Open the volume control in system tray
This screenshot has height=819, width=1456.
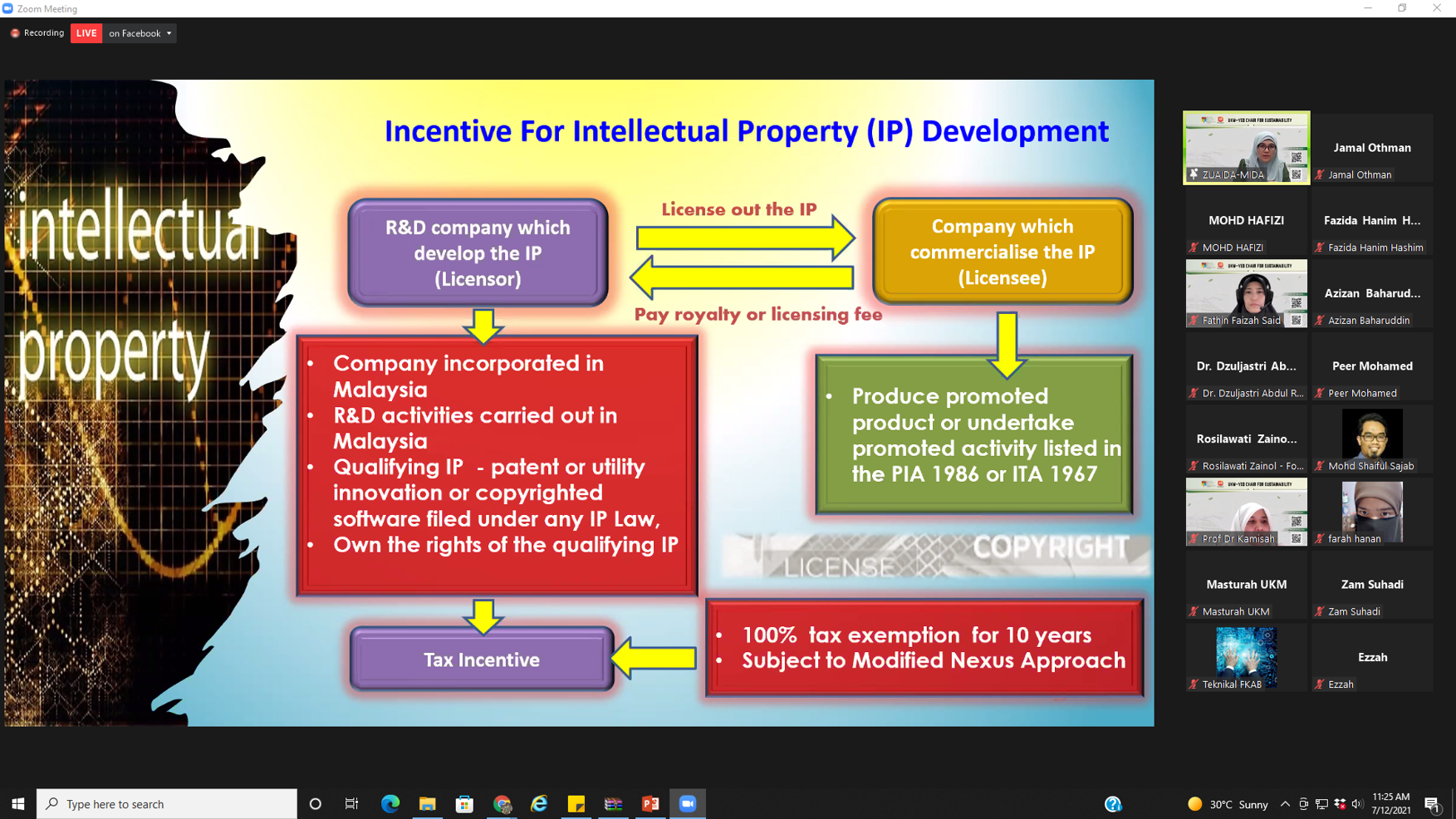click(1357, 804)
